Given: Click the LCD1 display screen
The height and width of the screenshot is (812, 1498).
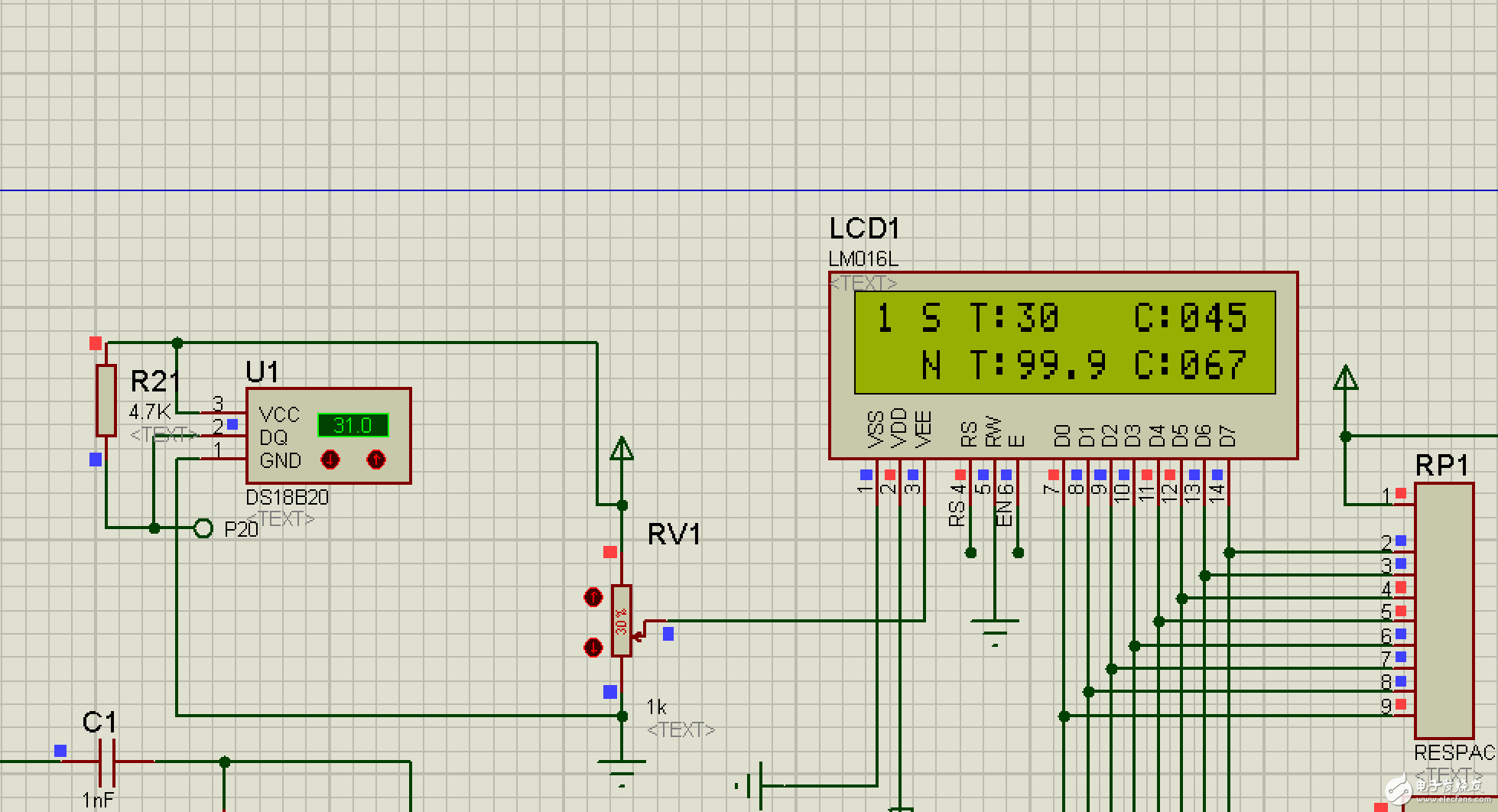Looking at the screenshot, I should [x=1064, y=342].
